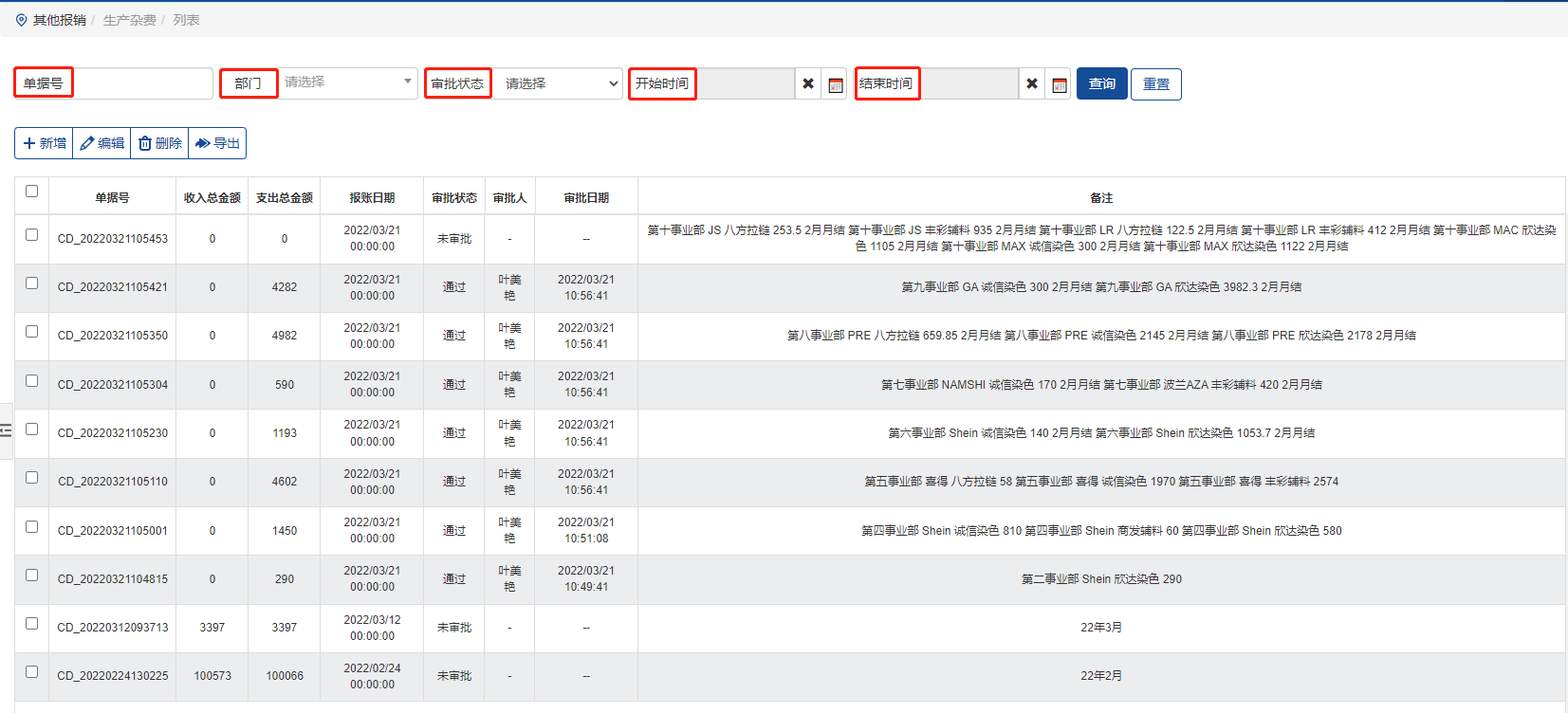1568x713 pixels.
Task: Open the 部门 dropdown selector
Action: [347, 83]
